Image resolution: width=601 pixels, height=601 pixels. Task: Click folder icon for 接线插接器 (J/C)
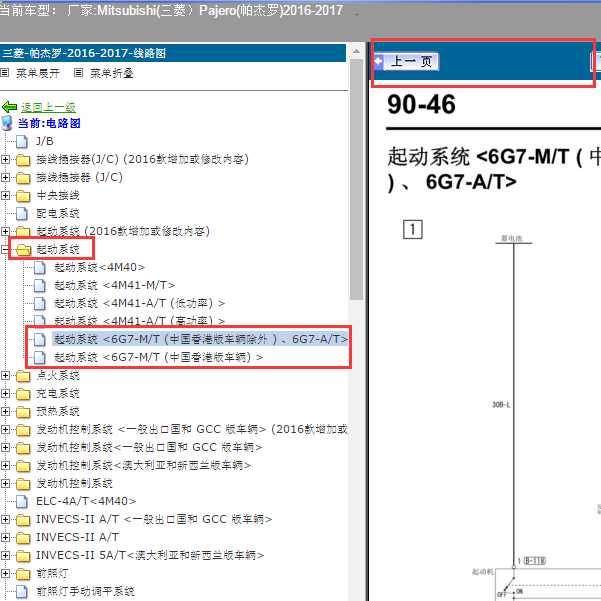(x=23, y=177)
